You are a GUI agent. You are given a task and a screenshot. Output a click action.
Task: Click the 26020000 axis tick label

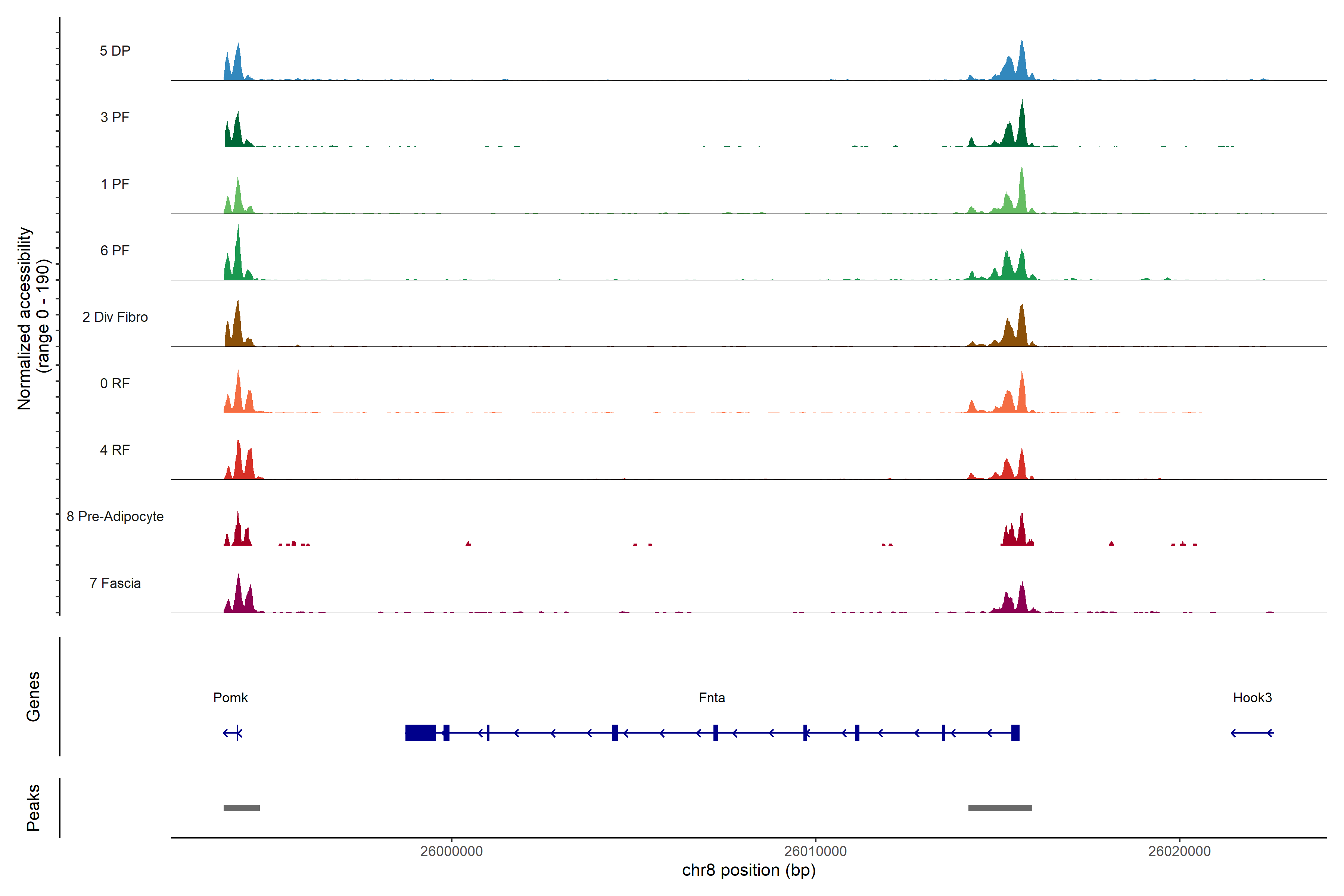(1179, 852)
